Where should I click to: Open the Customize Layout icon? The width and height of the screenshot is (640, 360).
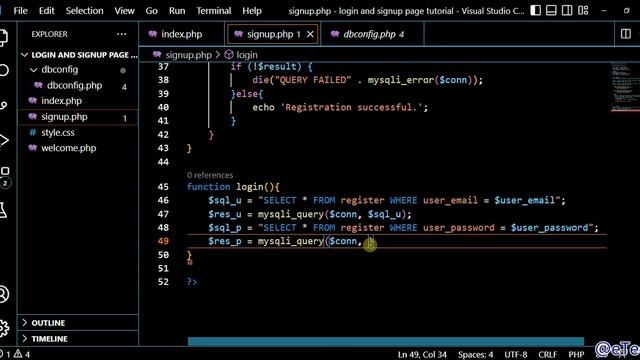583,11
